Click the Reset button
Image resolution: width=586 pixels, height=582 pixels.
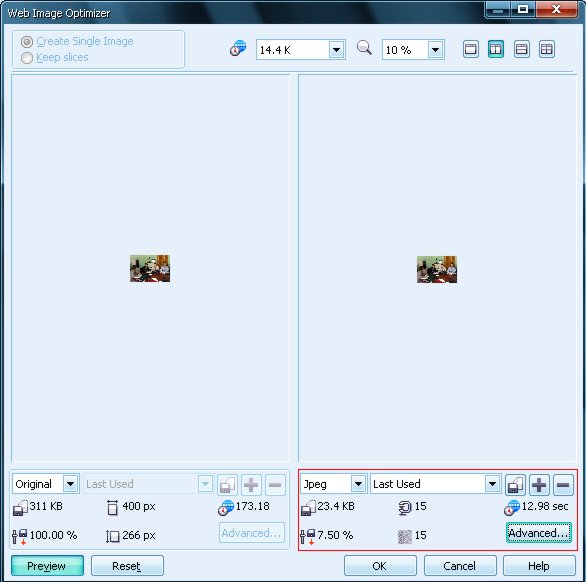point(127,566)
